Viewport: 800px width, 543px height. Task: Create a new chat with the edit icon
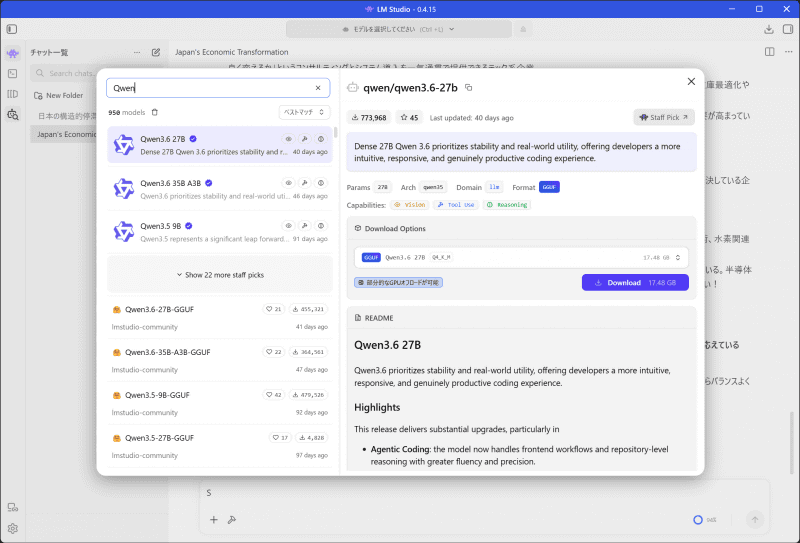(x=156, y=52)
